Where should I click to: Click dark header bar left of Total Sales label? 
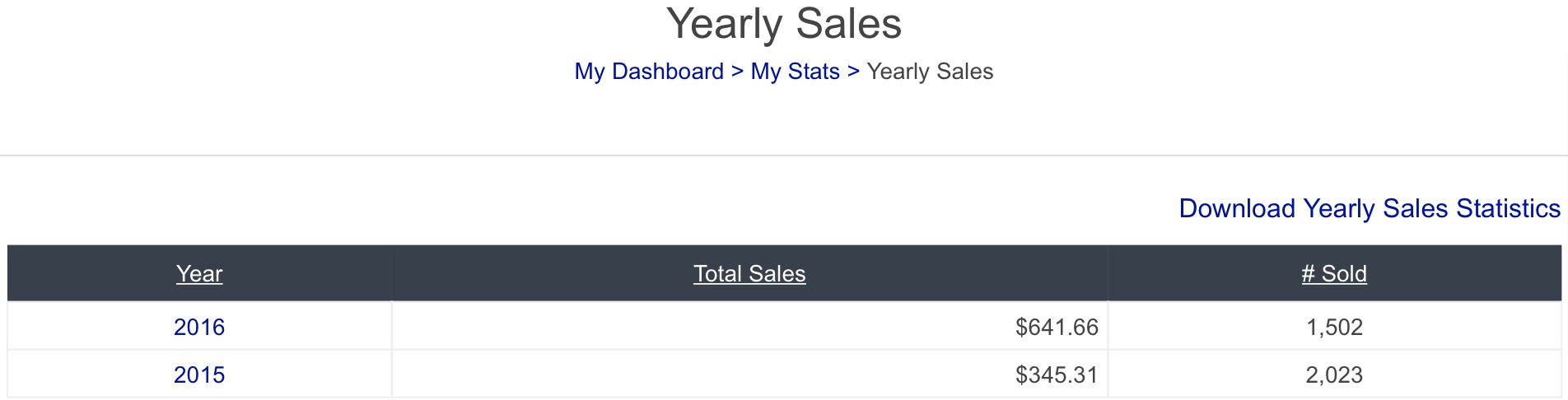coord(542,273)
